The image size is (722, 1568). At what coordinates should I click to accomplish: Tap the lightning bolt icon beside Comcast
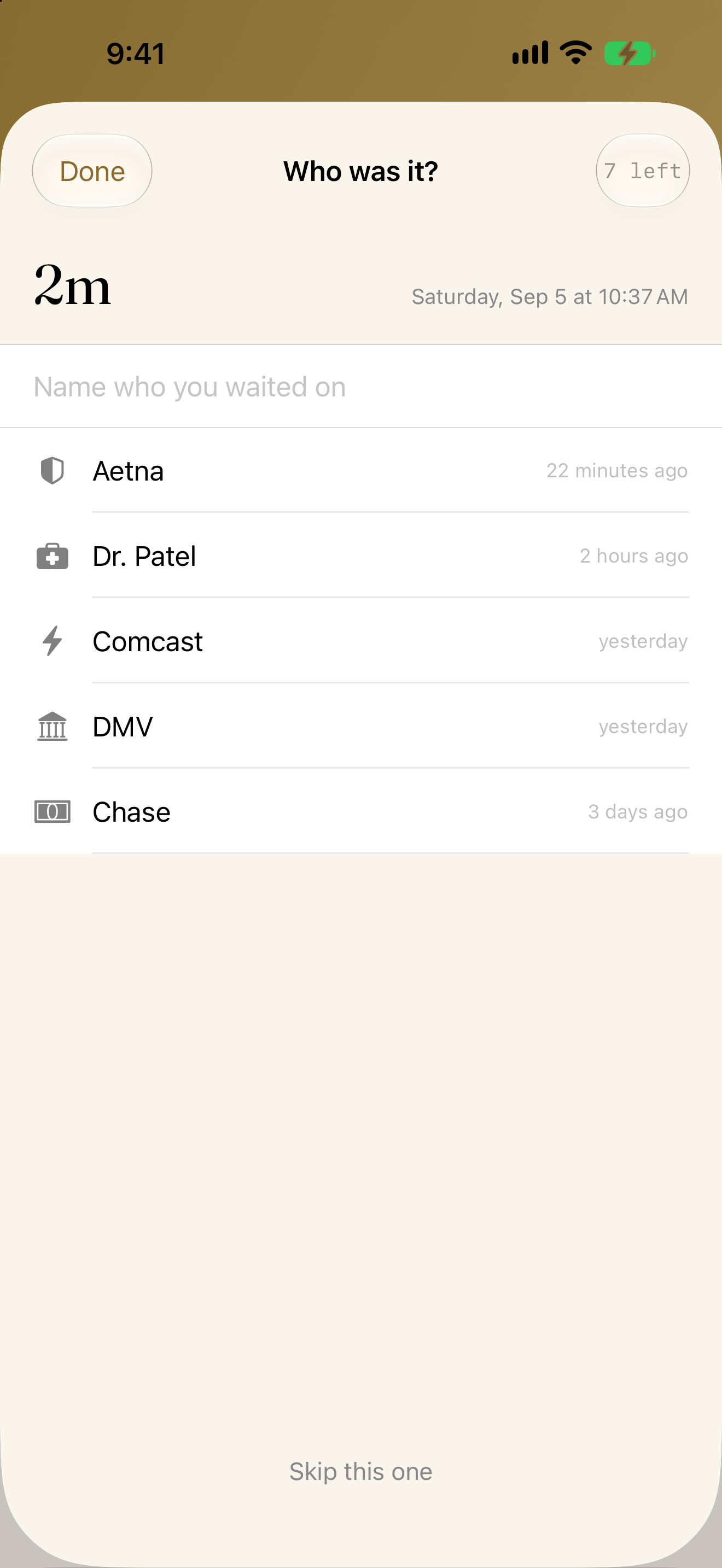pyautogui.click(x=53, y=641)
